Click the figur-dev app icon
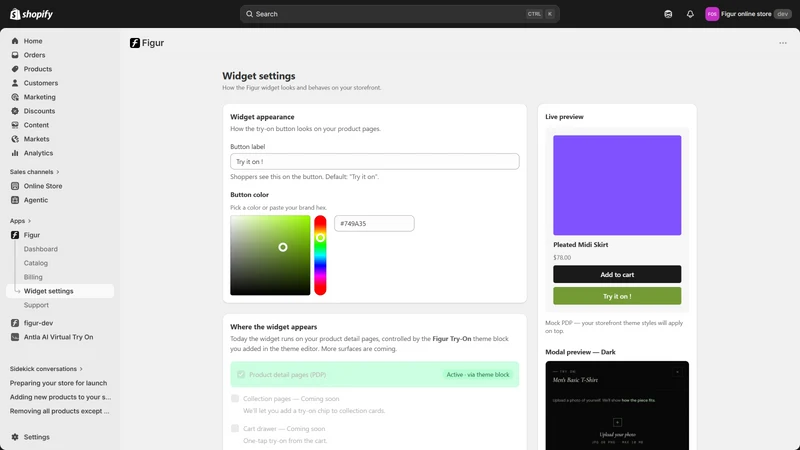The image size is (800, 450). (x=15, y=323)
